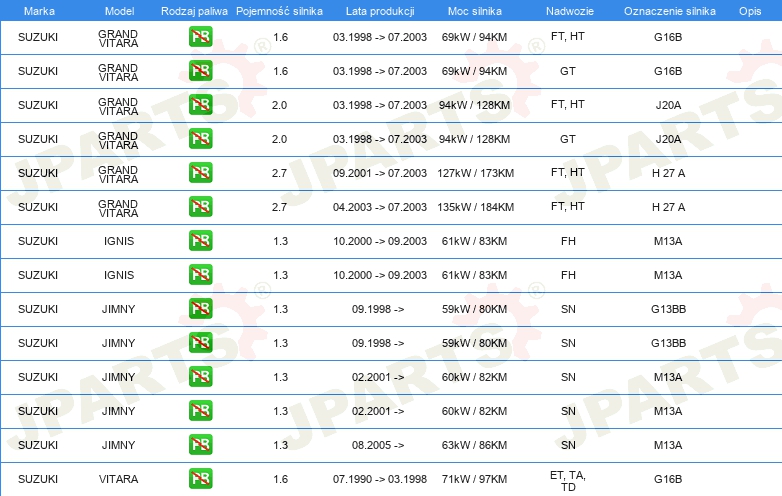Click fuel icon for Grand Vitara 2.0 GT
This screenshot has width=782, height=496.
pyautogui.click(x=200, y=139)
